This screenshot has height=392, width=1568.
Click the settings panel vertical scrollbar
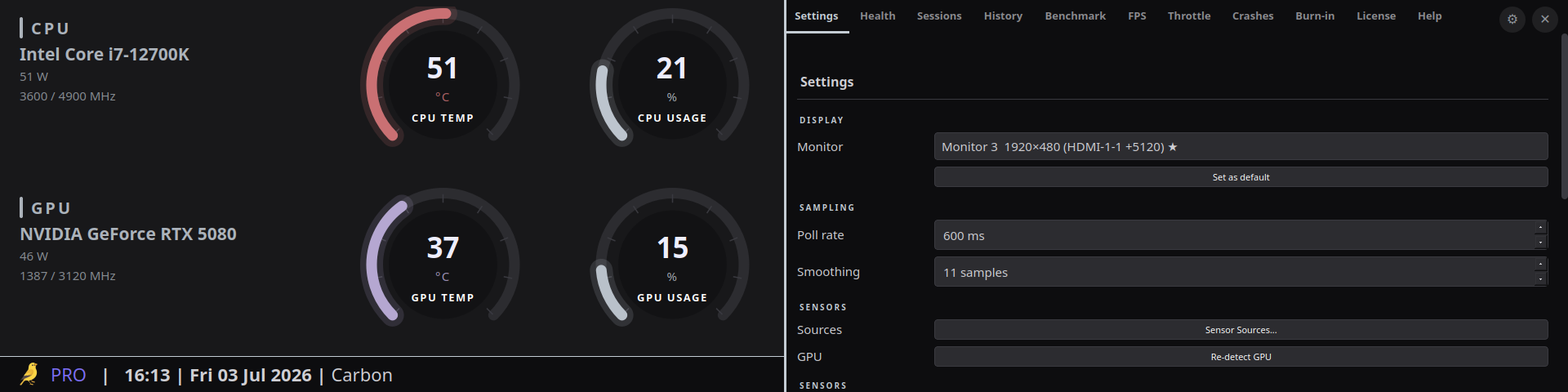(x=1564, y=115)
